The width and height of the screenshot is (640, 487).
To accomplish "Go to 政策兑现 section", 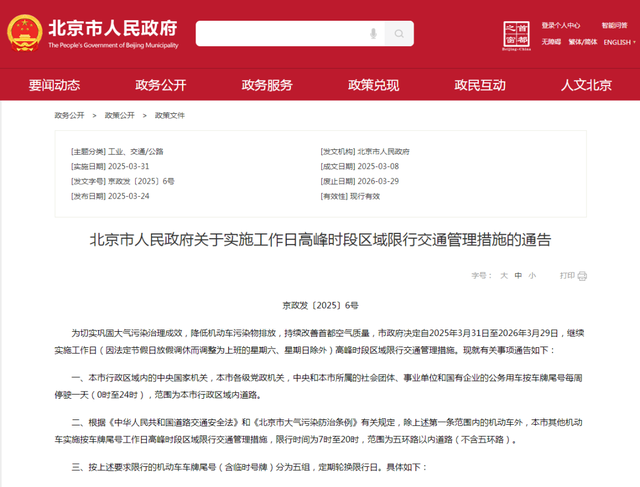I will [373, 85].
